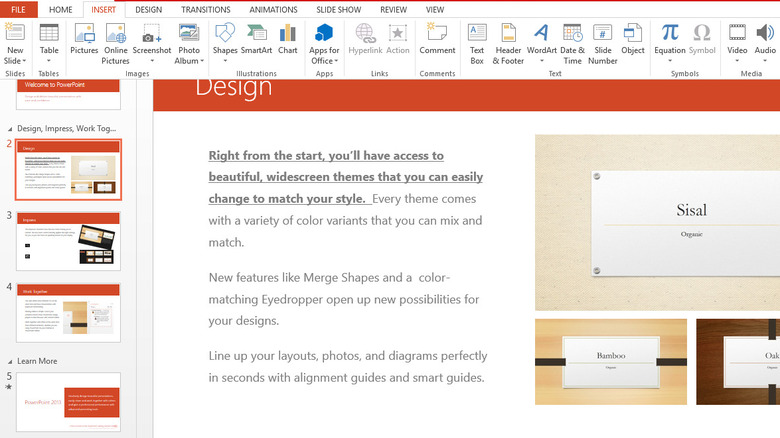Collapse Design, Impress, Work Together section
780x438 pixels.
10,128
